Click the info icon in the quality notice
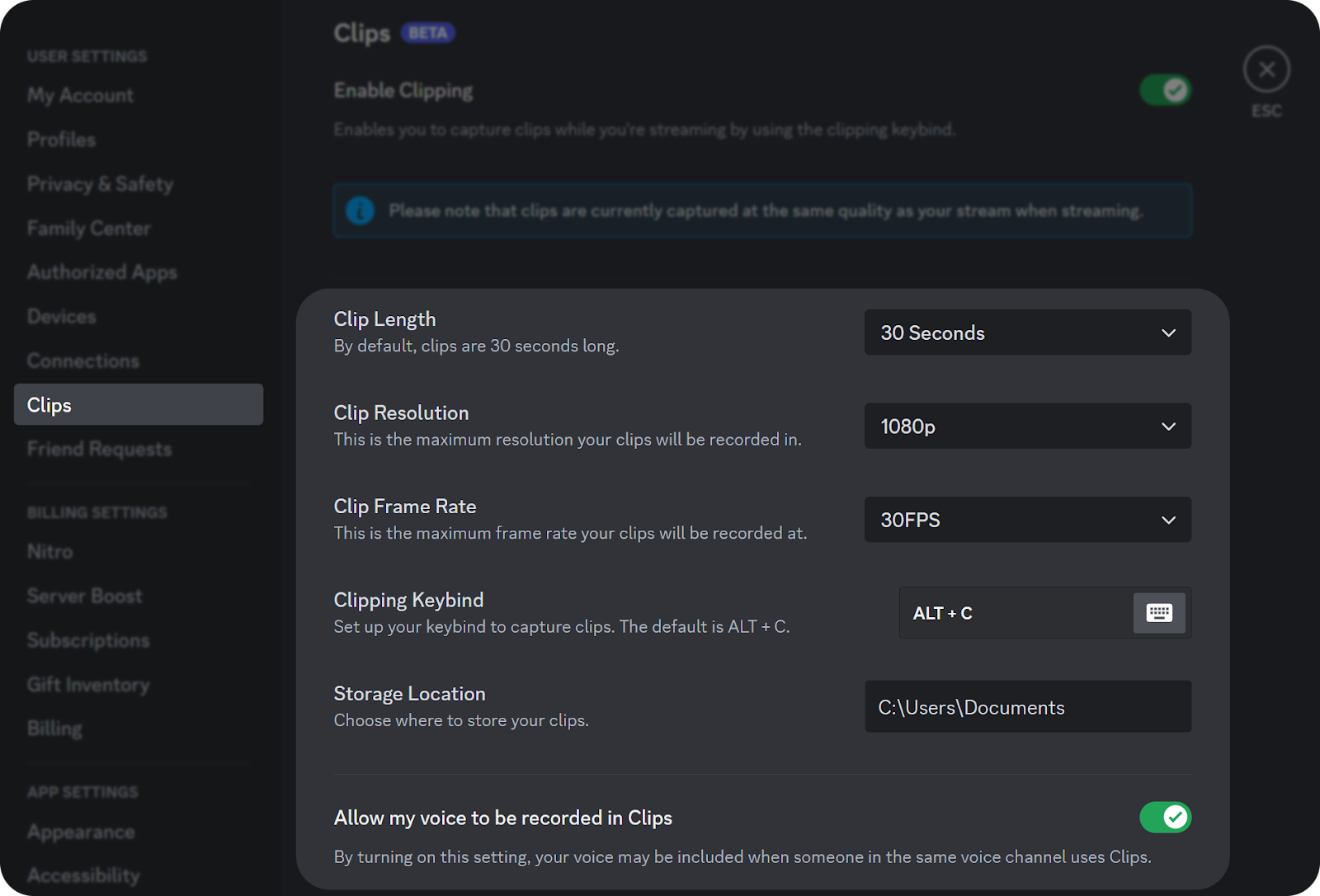The width and height of the screenshot is (1320, 896). click(360, 210)
